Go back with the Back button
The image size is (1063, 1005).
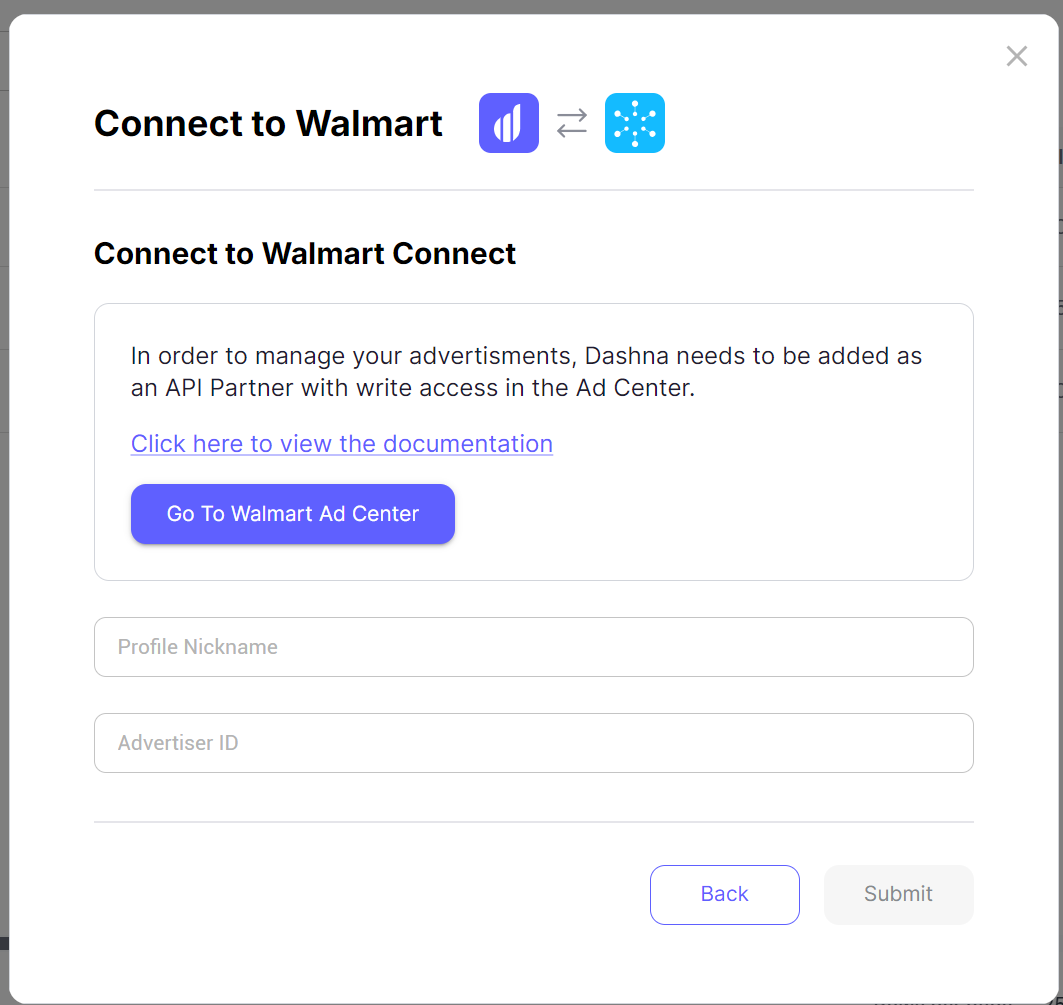[x=724, y=894]
